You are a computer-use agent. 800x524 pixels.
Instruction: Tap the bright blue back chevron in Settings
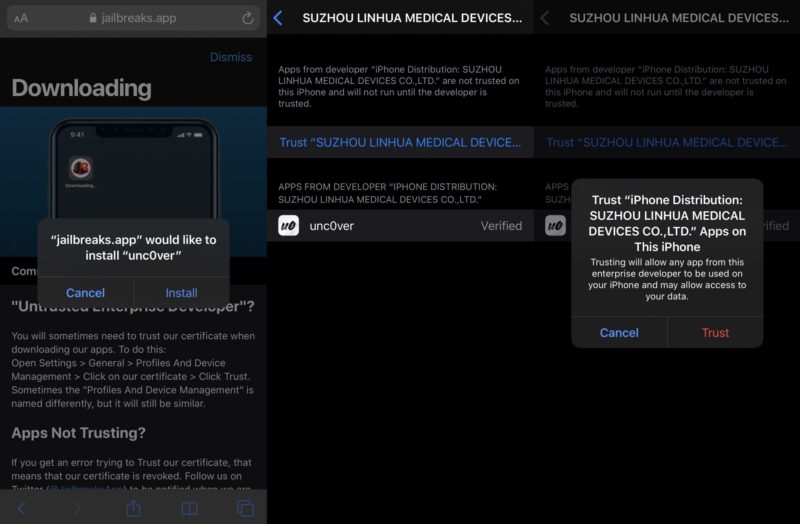[x=278, y=18]
